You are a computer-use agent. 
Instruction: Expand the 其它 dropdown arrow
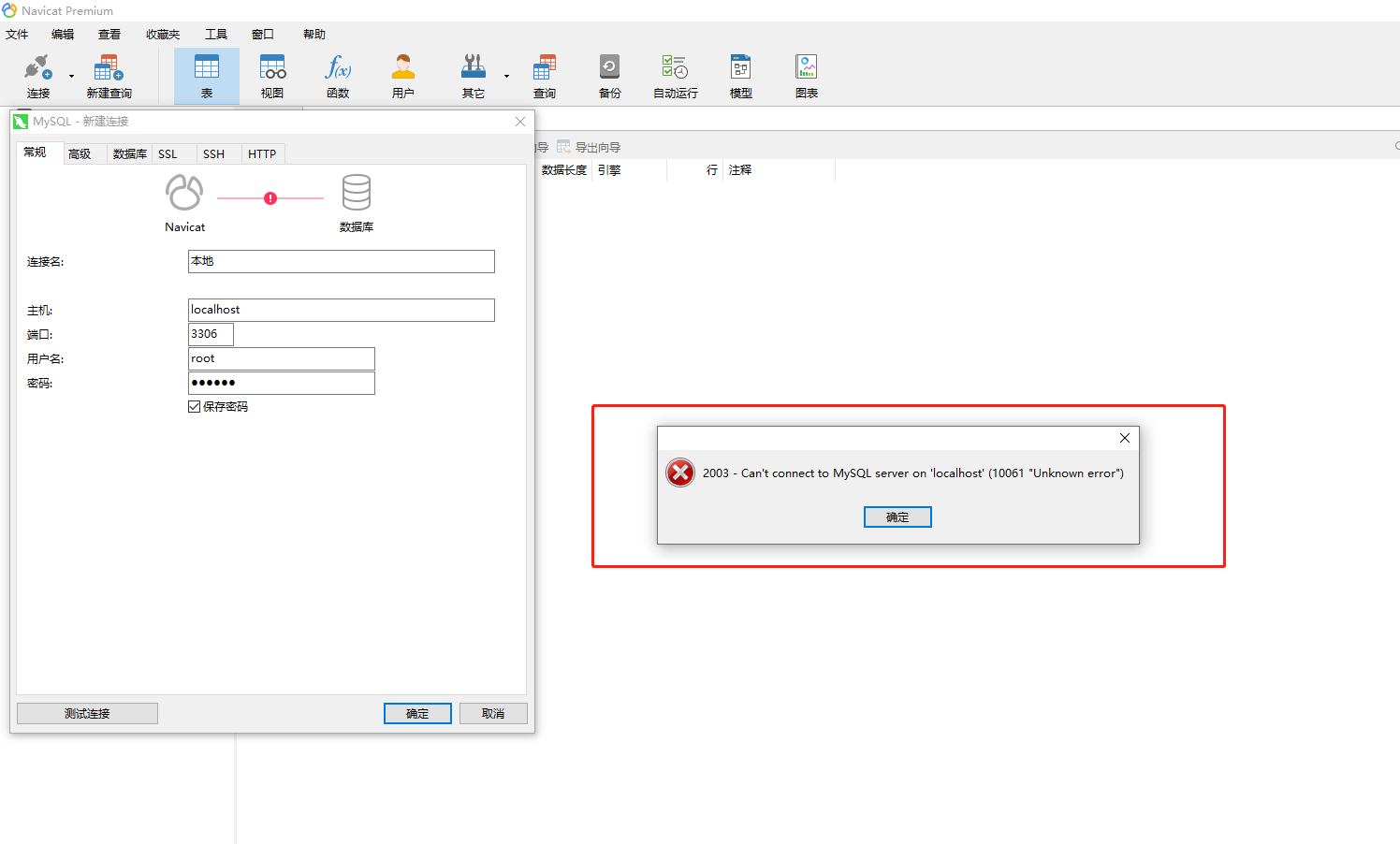(506, 76)
